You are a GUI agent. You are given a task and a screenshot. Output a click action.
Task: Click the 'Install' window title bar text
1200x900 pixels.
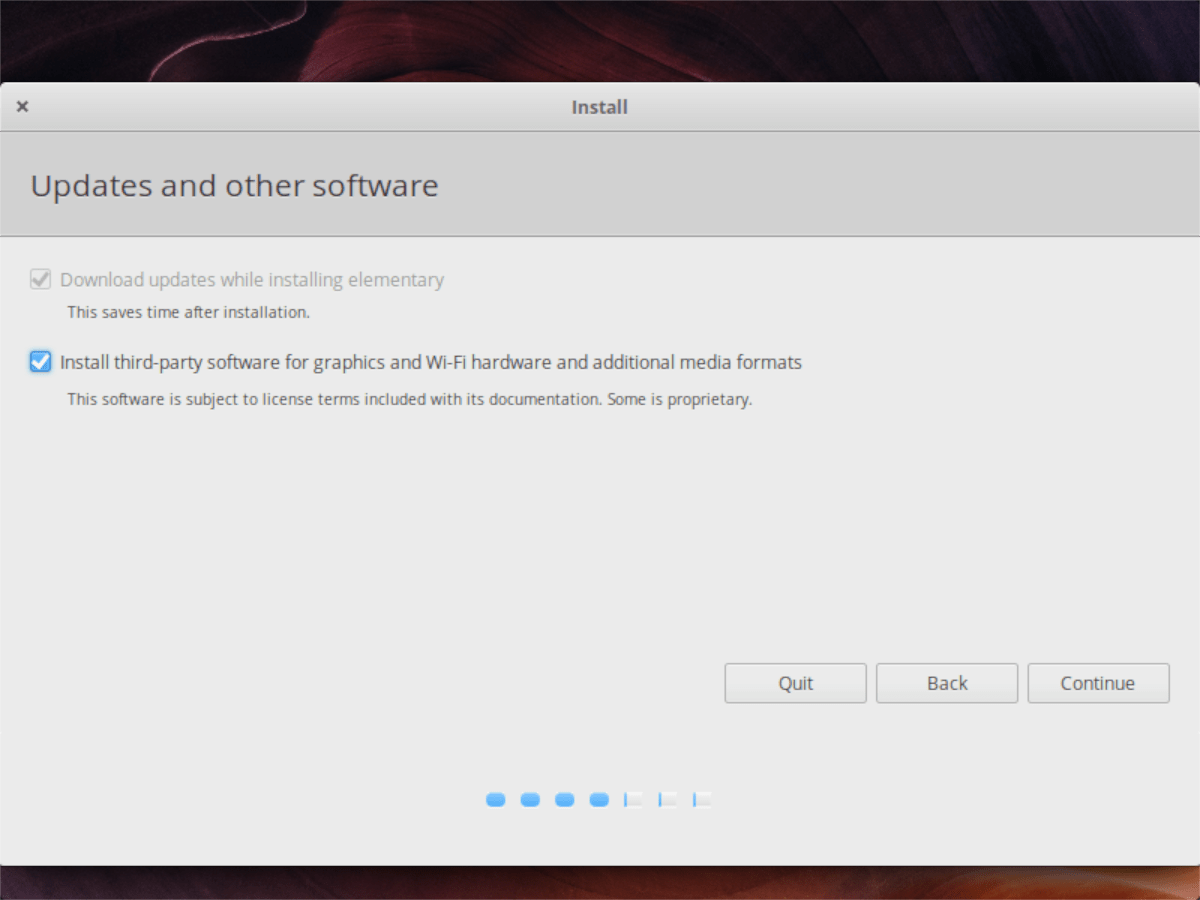tap(599, 107)
